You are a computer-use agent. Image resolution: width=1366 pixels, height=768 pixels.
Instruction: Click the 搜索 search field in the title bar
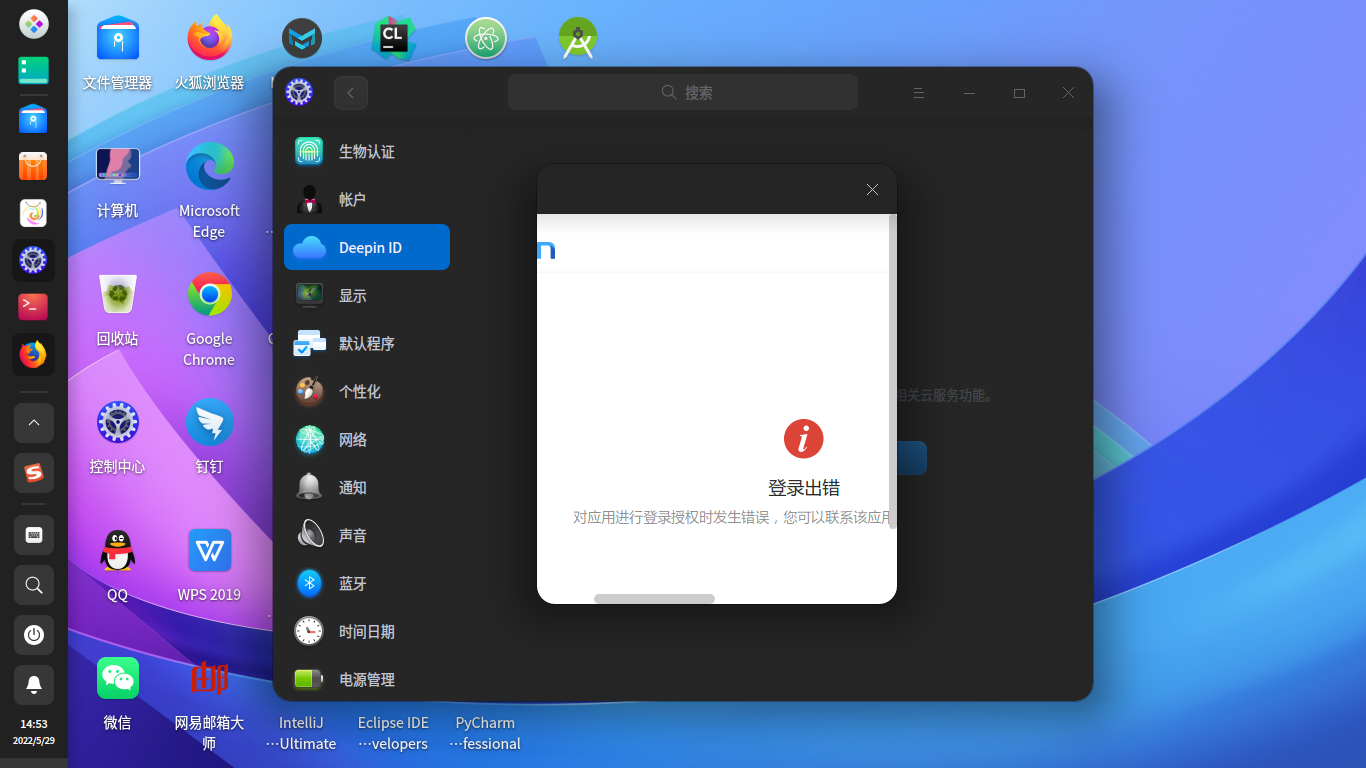(x=683, y=91)
